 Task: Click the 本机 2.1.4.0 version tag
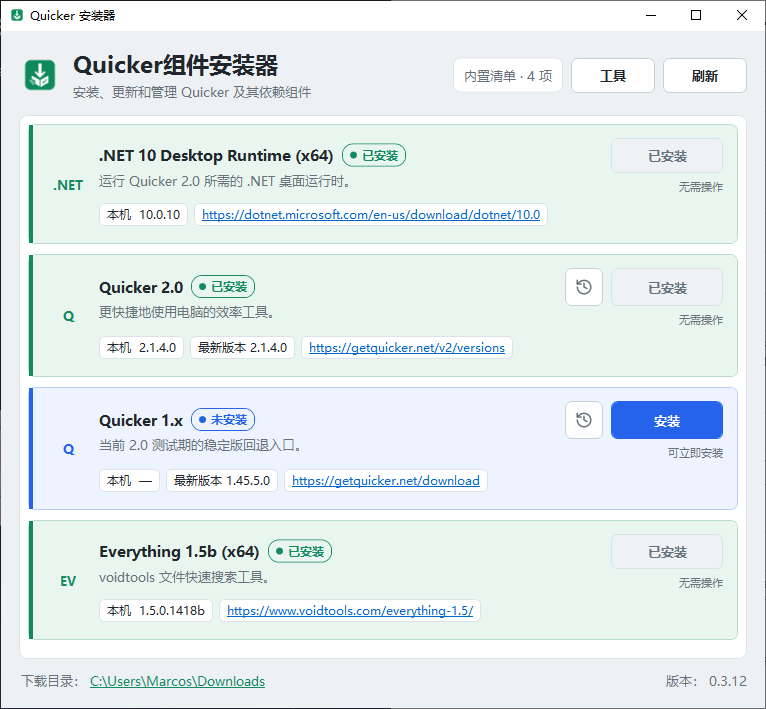pos(141,347)
